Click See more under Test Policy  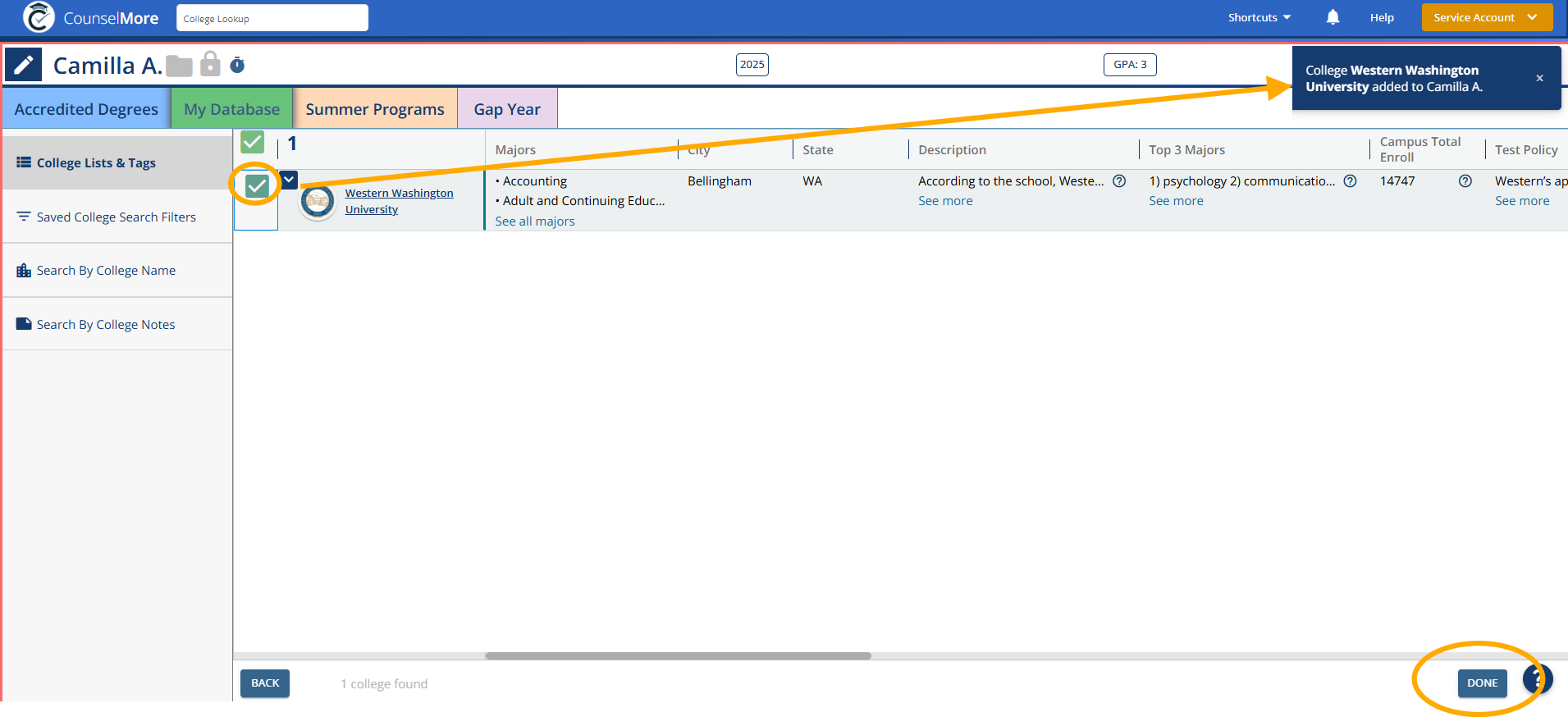1522,201
